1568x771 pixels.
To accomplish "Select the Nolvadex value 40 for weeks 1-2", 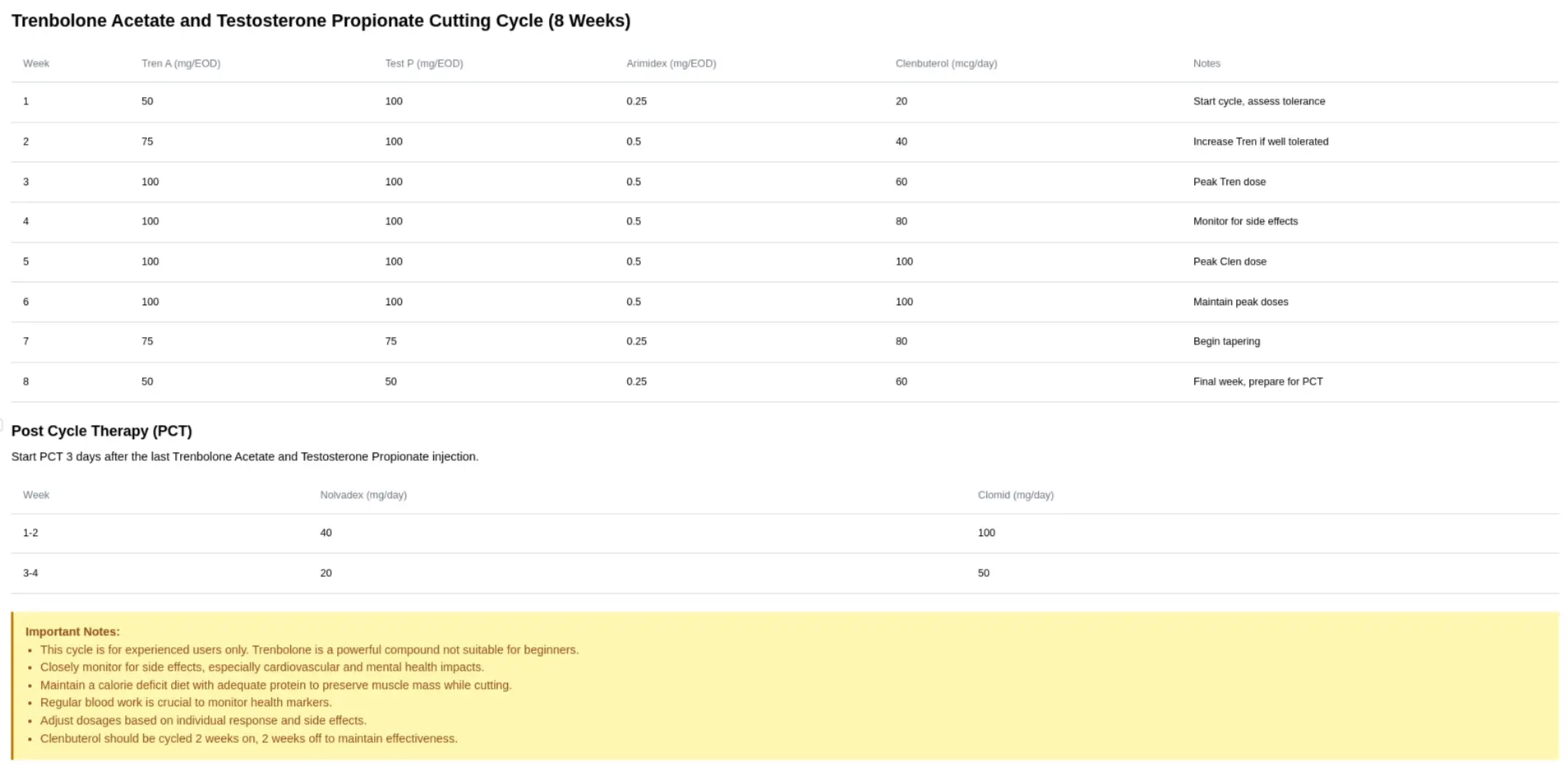I will pos(326,533).
